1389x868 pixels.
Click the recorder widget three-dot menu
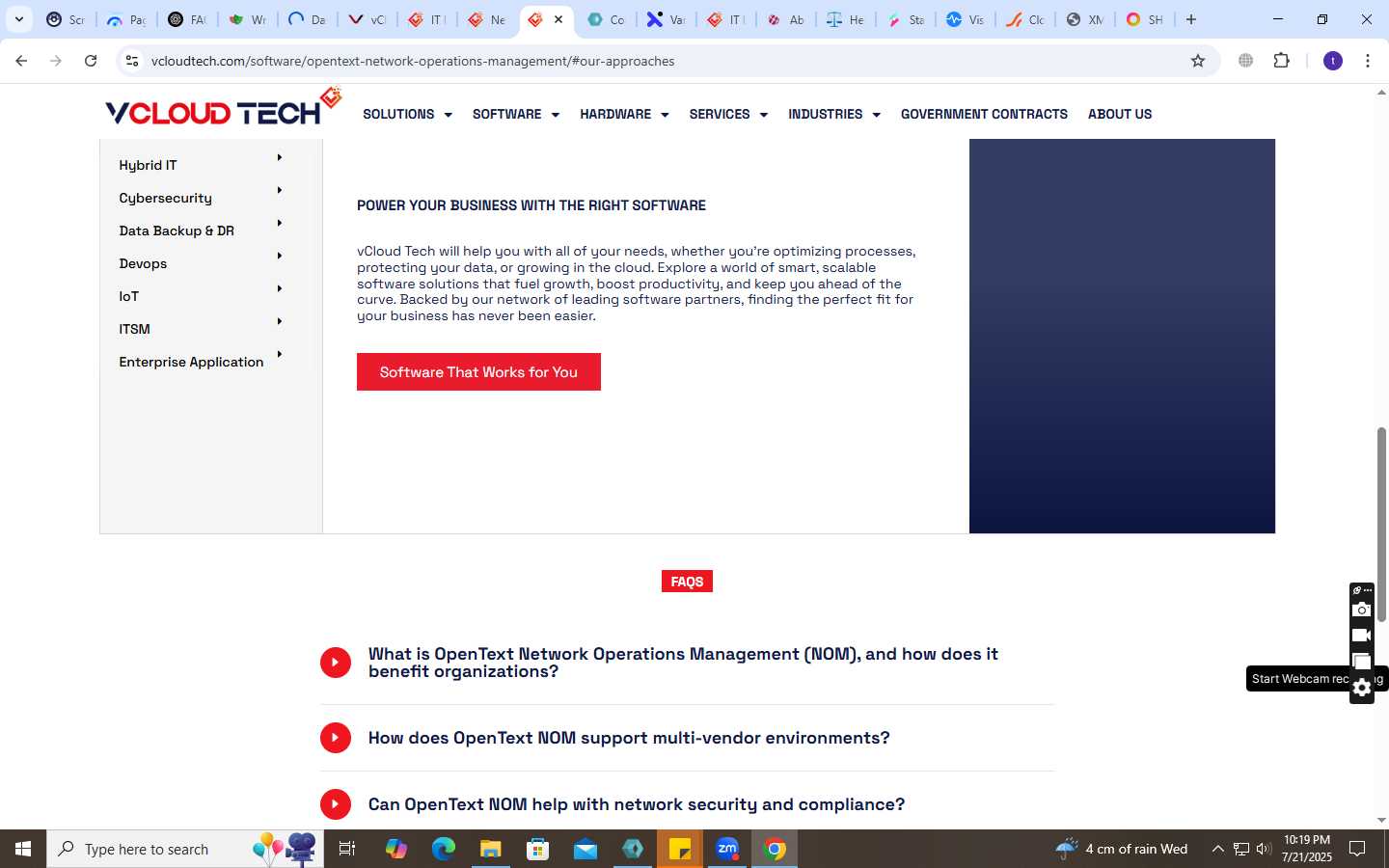(1368, 590)
